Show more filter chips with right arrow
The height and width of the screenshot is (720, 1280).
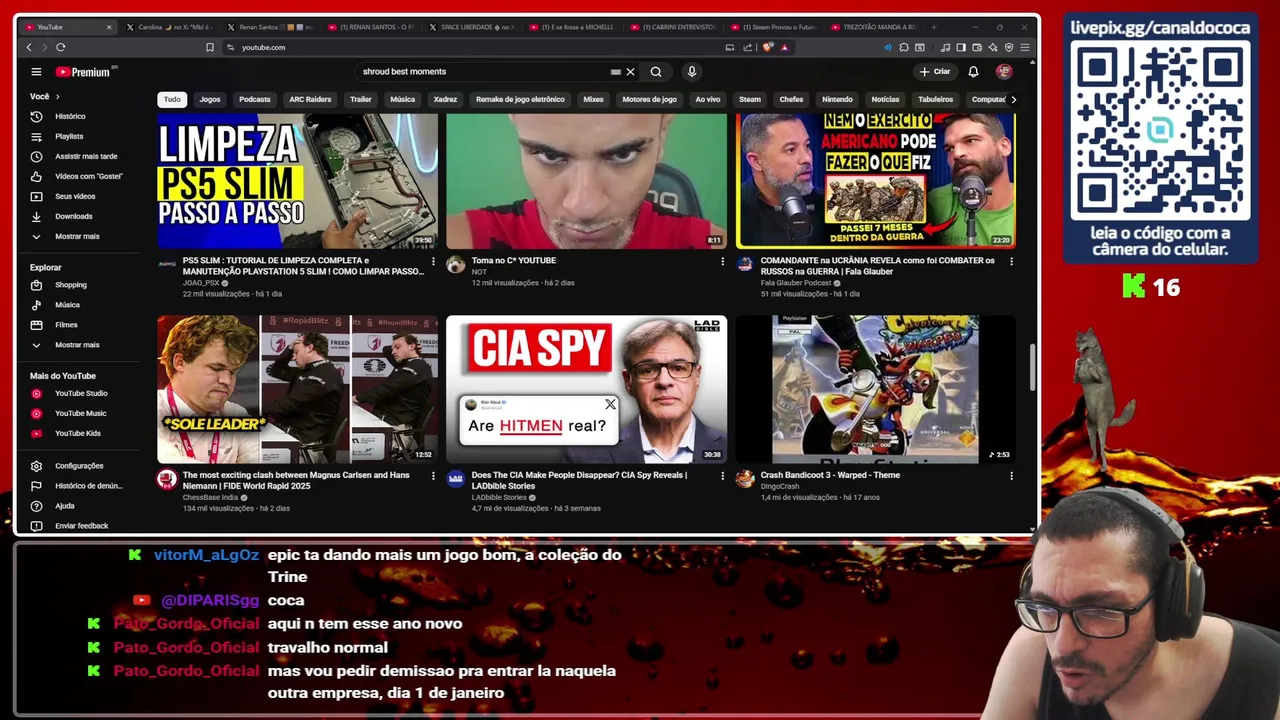[x=1013, y=100]
